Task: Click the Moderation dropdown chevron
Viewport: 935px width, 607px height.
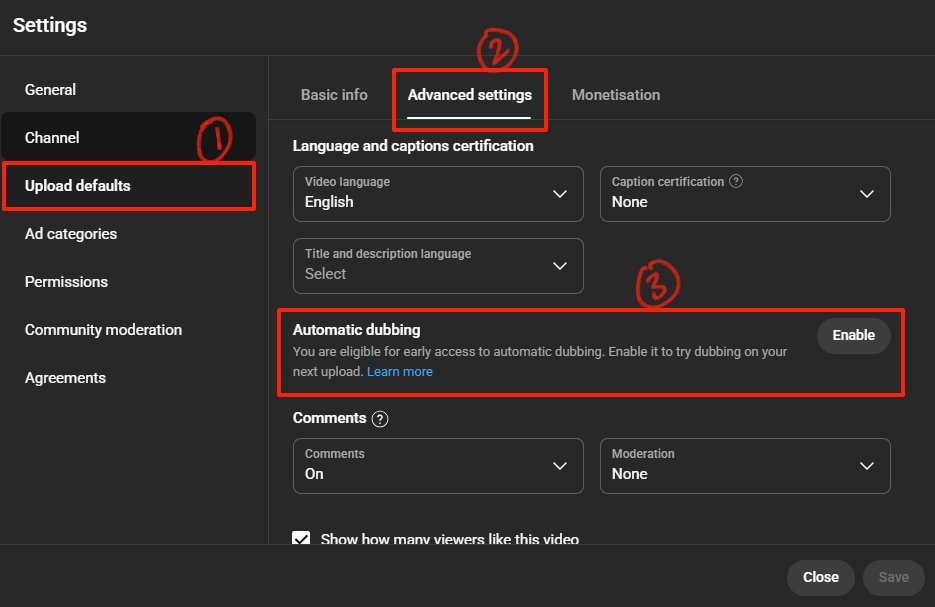Action: coord(868,466)
